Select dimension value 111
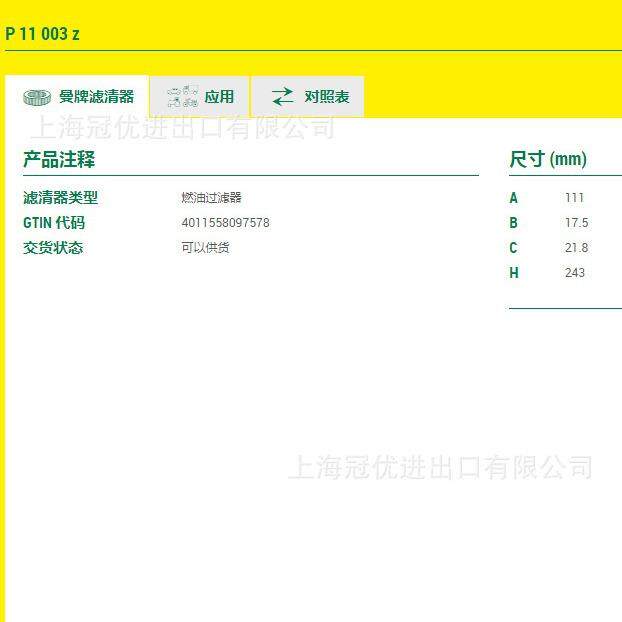Image resolution: width=622 pixels, height=622 pixels. tap(574, 198)
